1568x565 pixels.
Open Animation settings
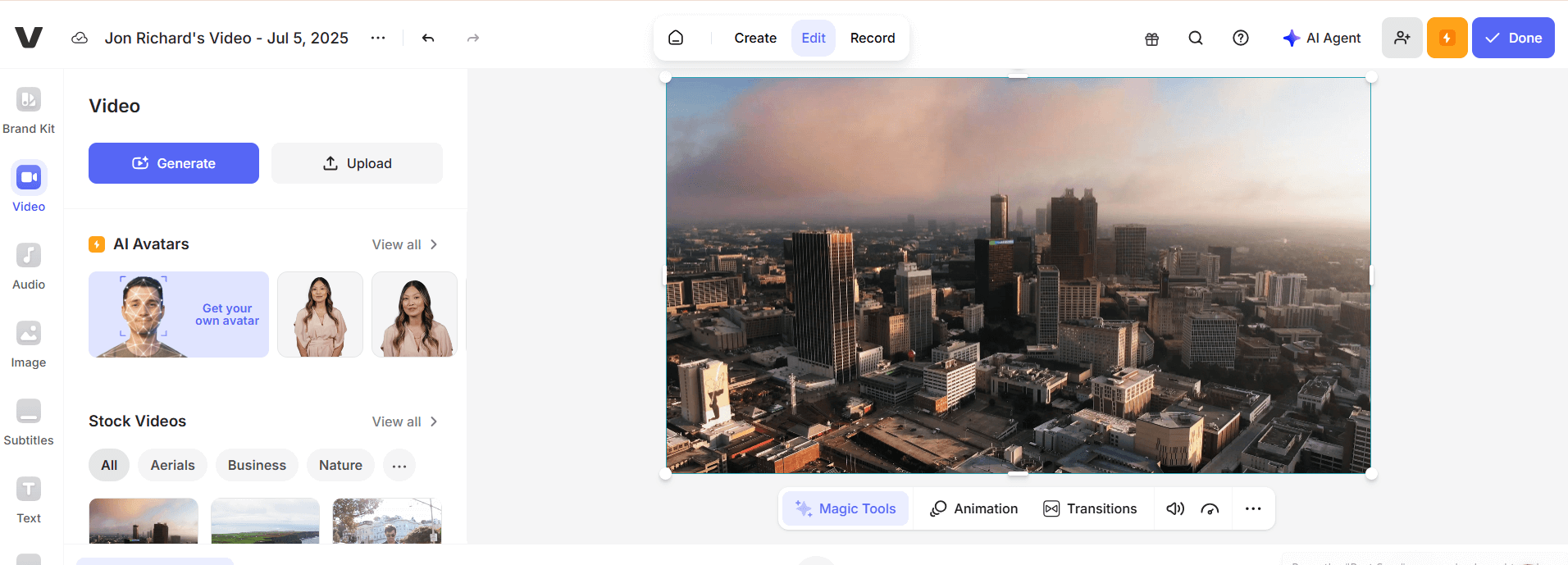(974, 508)
